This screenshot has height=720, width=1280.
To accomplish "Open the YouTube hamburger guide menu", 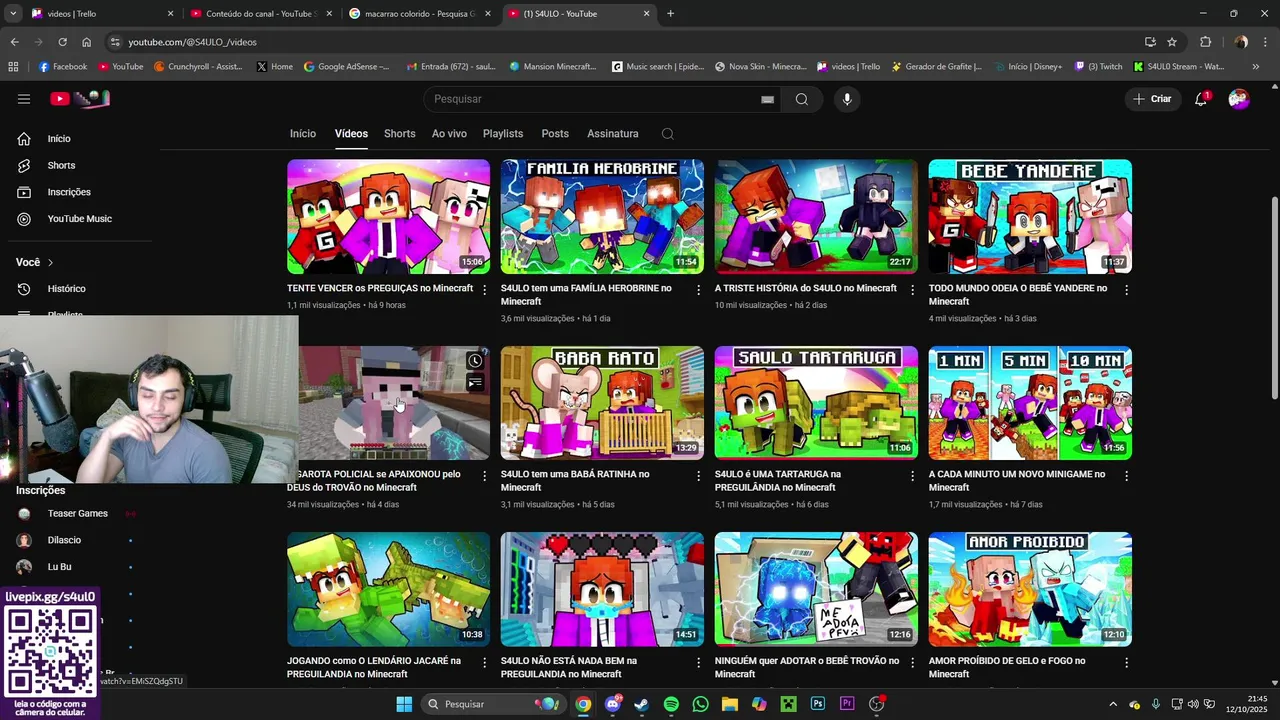I will click(24, 99).
